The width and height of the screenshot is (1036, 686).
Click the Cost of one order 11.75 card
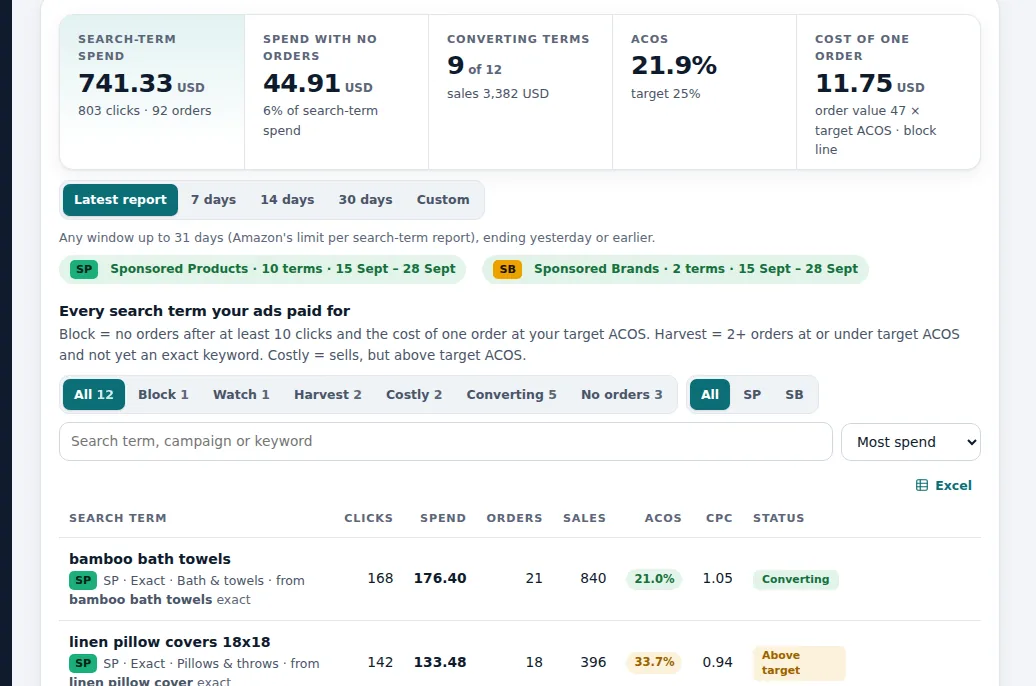[x=888, y=92]
